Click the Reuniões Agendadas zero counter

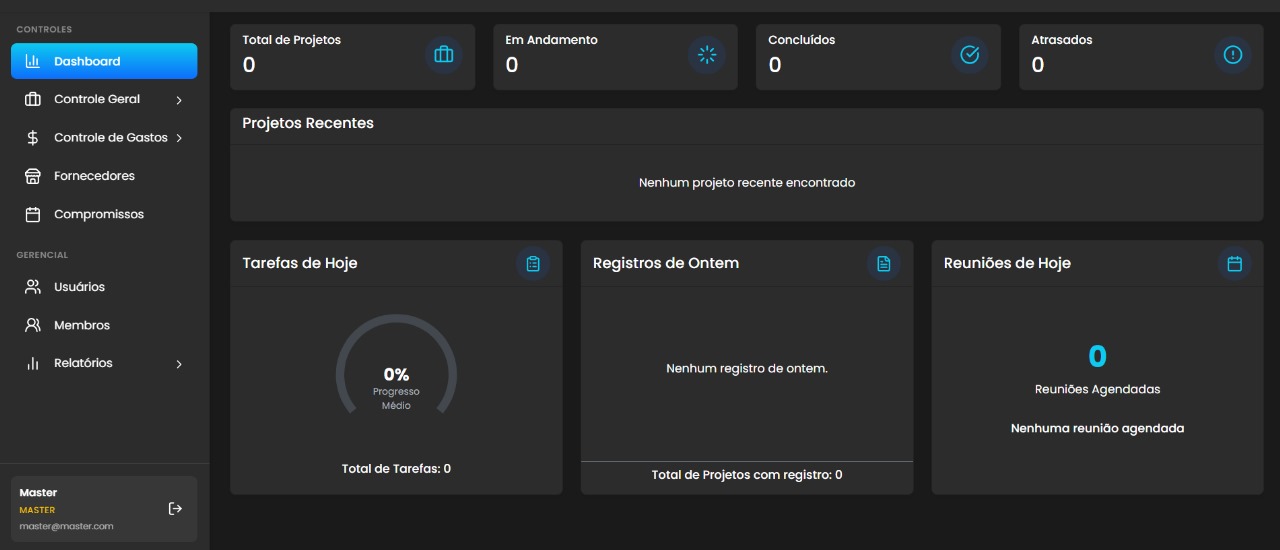pyautogui.click(x=1097, y=357)
